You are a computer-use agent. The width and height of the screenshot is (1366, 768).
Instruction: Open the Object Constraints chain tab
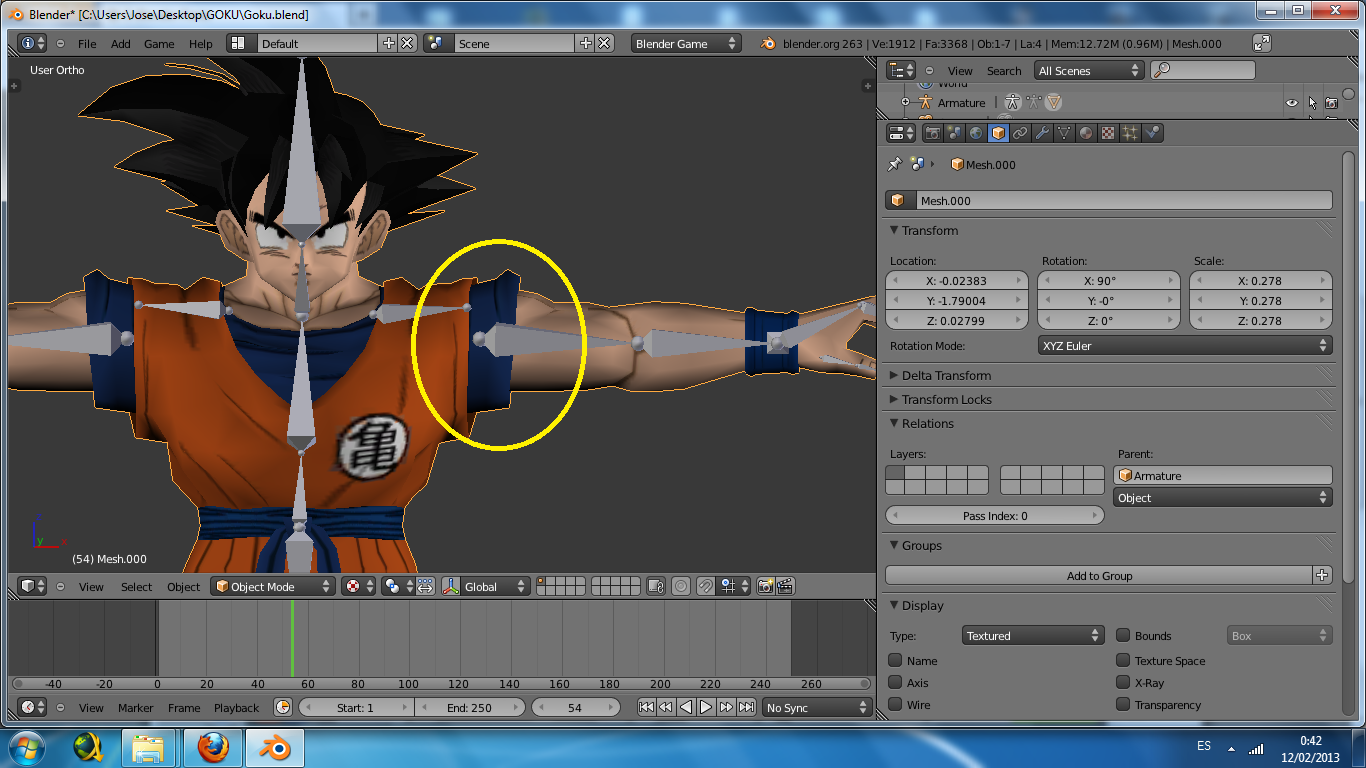(x=1020, y=133)
